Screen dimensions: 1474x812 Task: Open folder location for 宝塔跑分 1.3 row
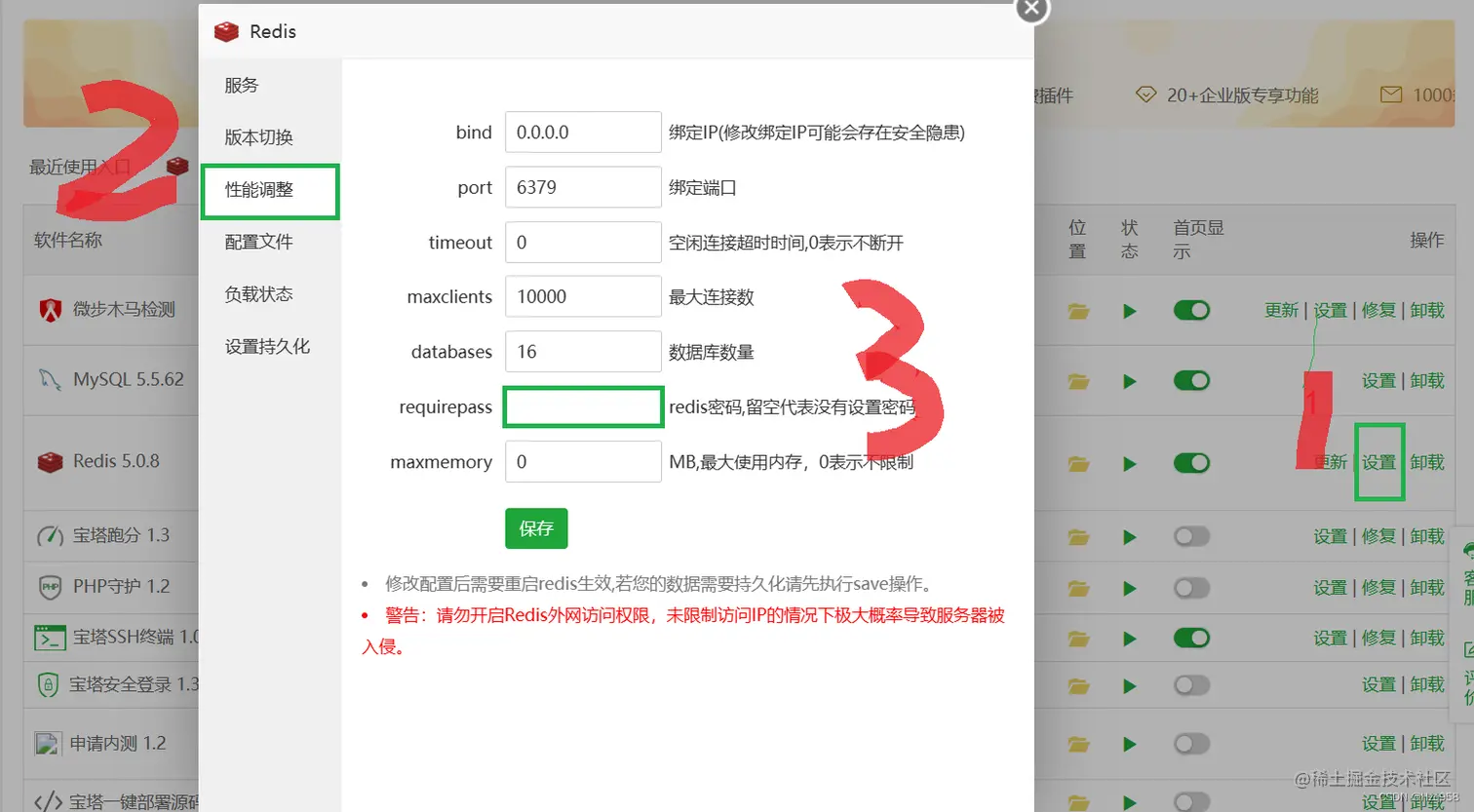click(x=1078, y=537)
